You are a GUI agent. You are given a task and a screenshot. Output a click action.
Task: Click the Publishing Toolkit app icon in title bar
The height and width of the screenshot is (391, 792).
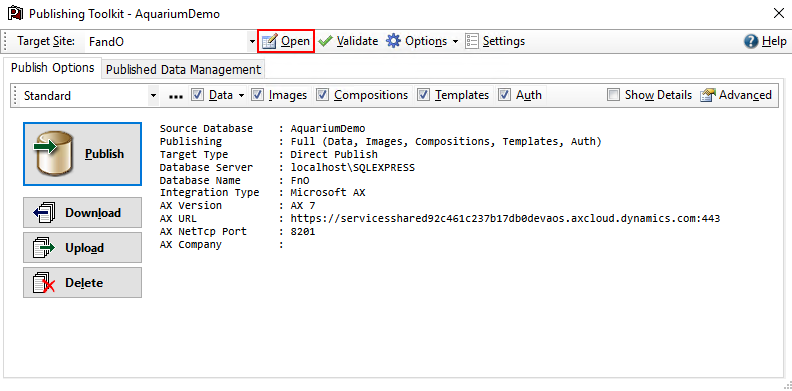16,14
